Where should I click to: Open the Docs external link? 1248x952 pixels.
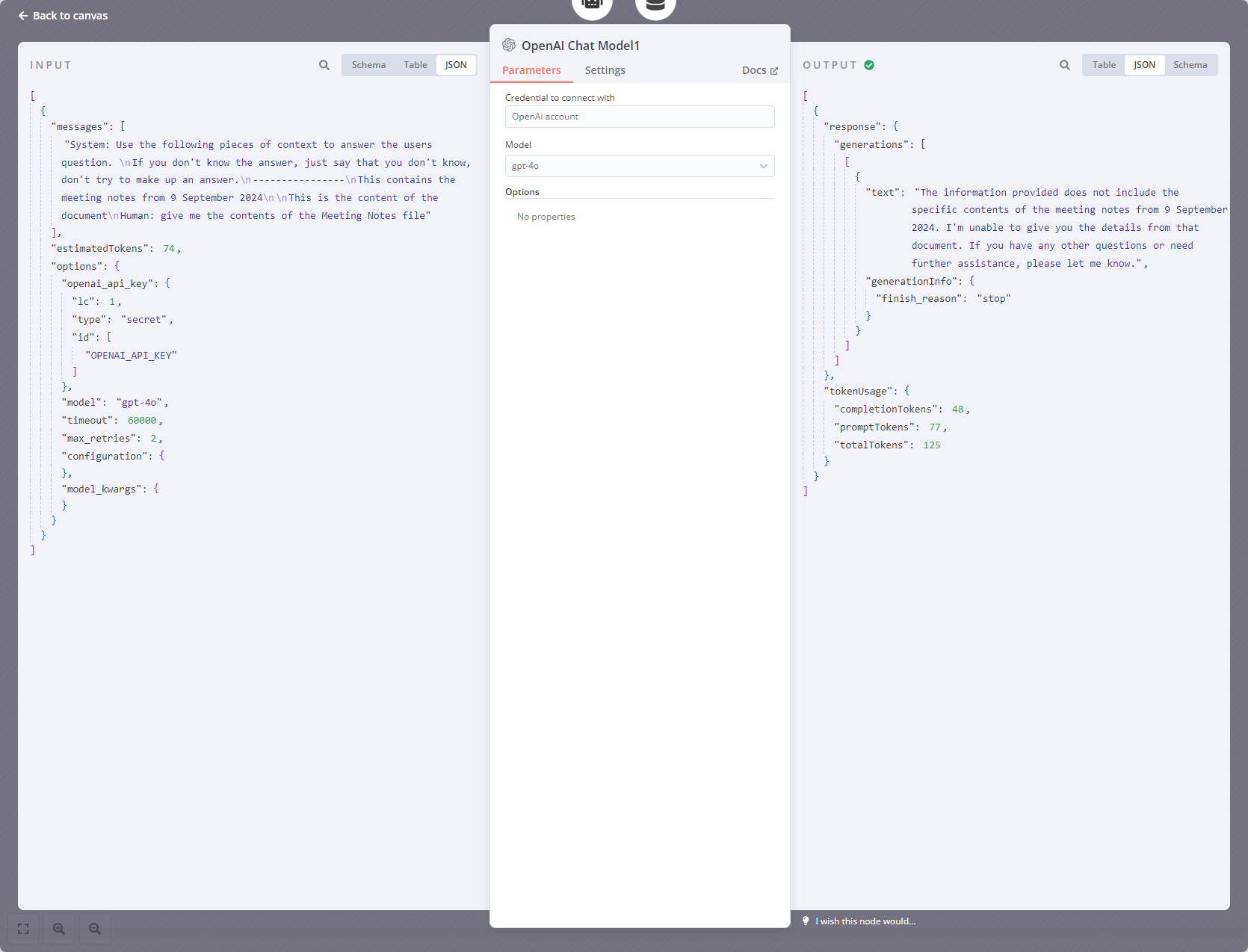pos(760,70)
